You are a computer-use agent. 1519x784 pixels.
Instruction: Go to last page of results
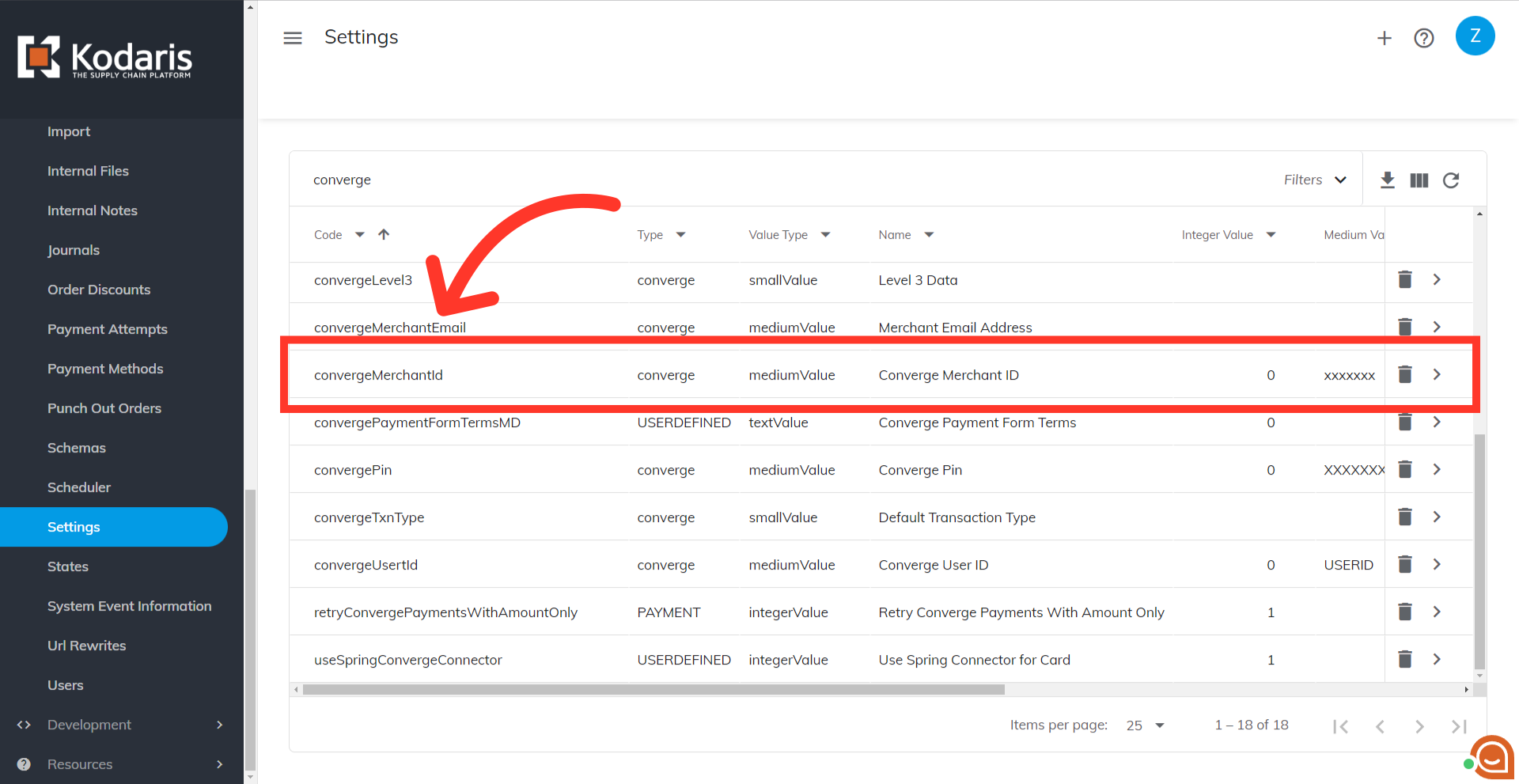tap(1459, 726)
